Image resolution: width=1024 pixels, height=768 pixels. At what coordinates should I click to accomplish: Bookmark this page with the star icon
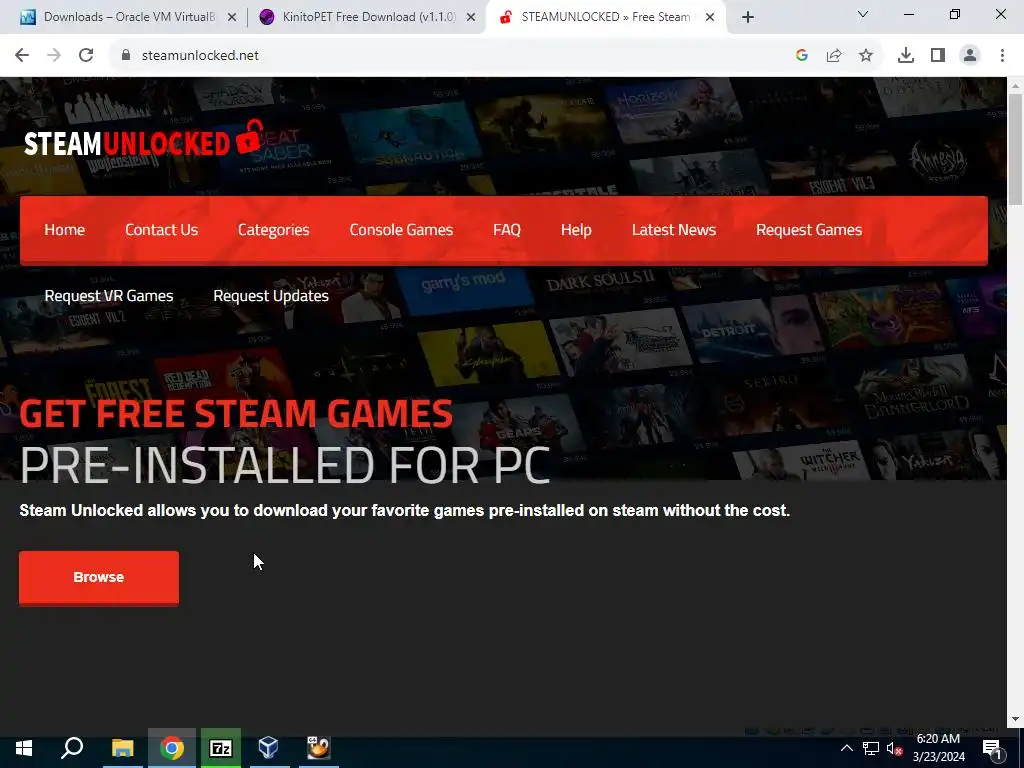(x=866, y=56)
